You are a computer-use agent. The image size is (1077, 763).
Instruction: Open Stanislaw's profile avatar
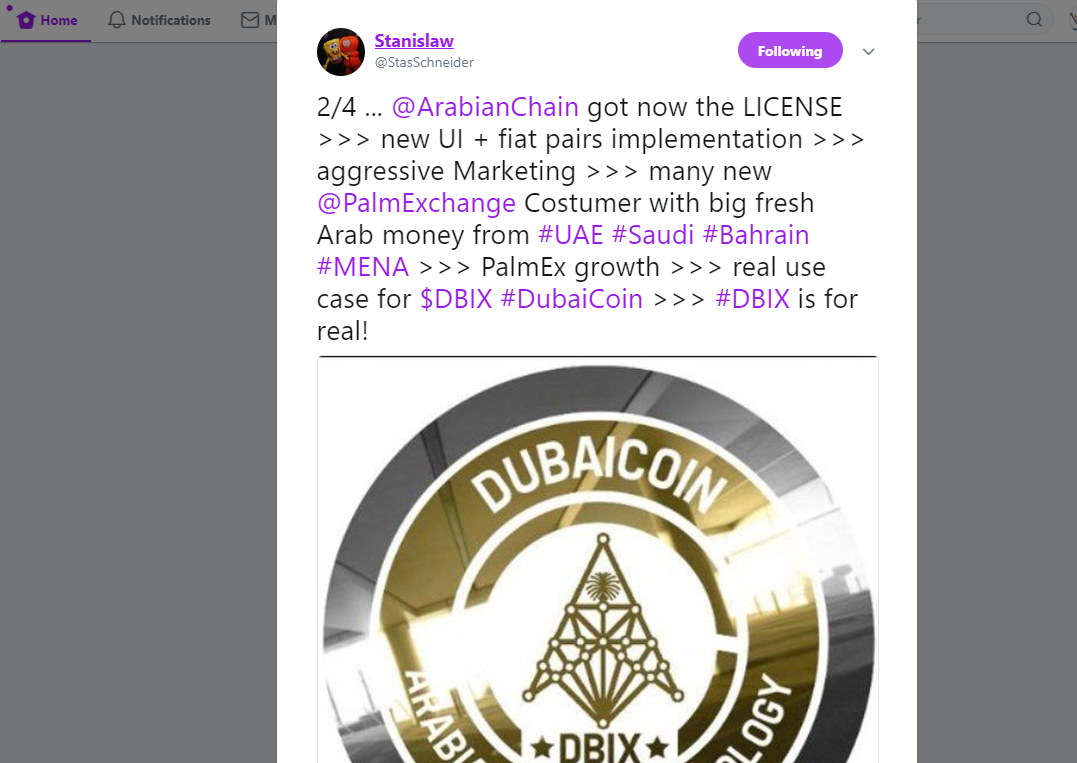[x=341, y=52]
